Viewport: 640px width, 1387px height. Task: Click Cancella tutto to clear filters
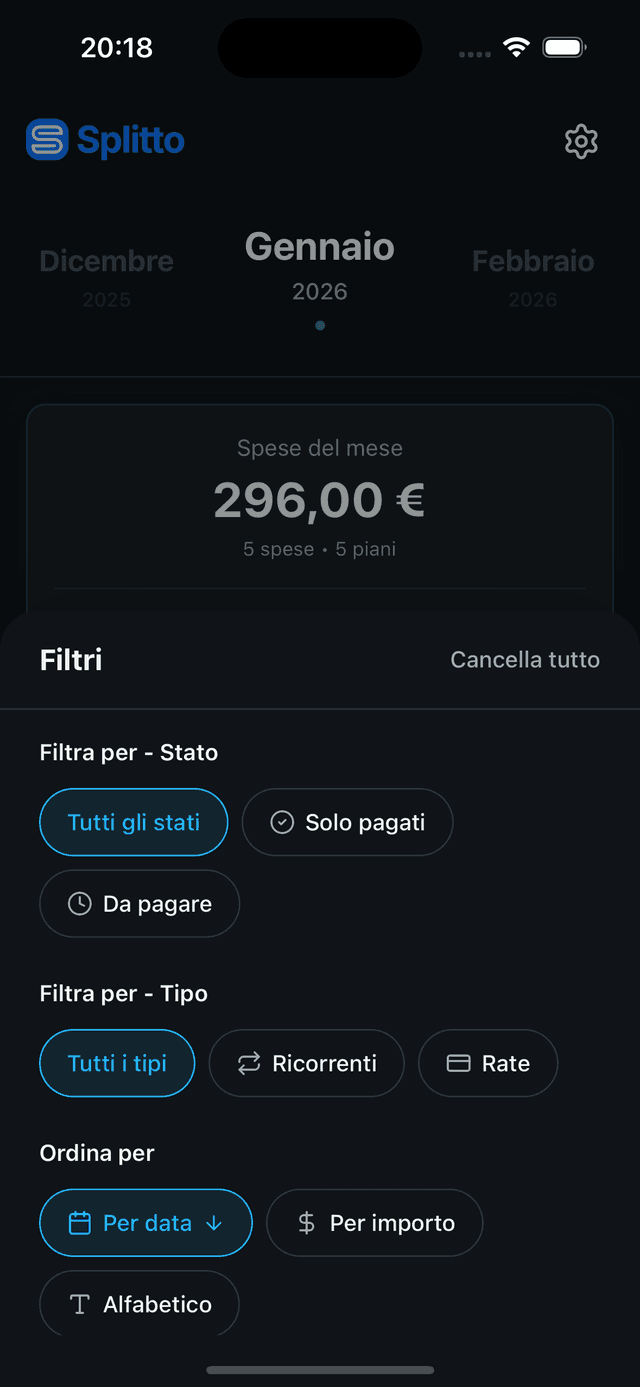(525, 659)
